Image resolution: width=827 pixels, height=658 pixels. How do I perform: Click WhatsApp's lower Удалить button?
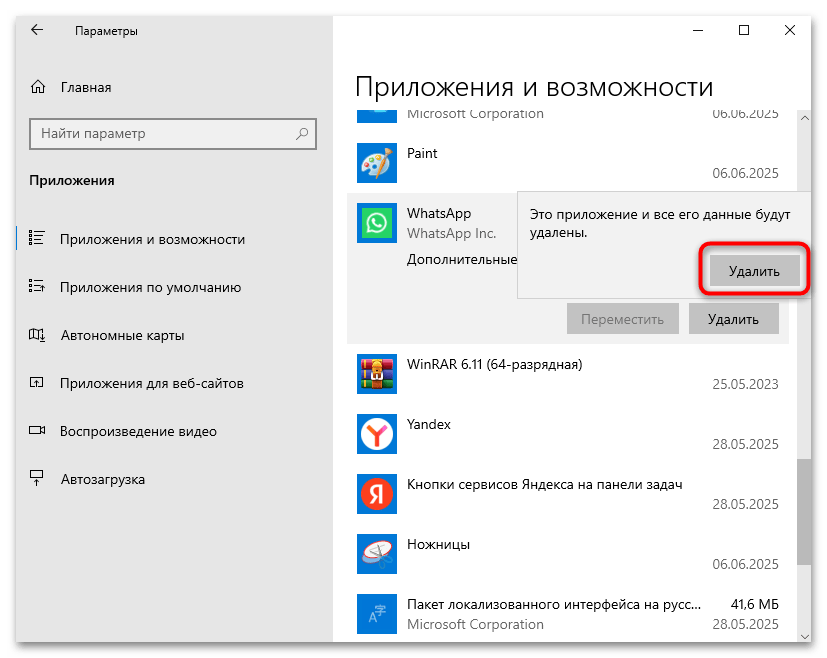pos(734,318)
